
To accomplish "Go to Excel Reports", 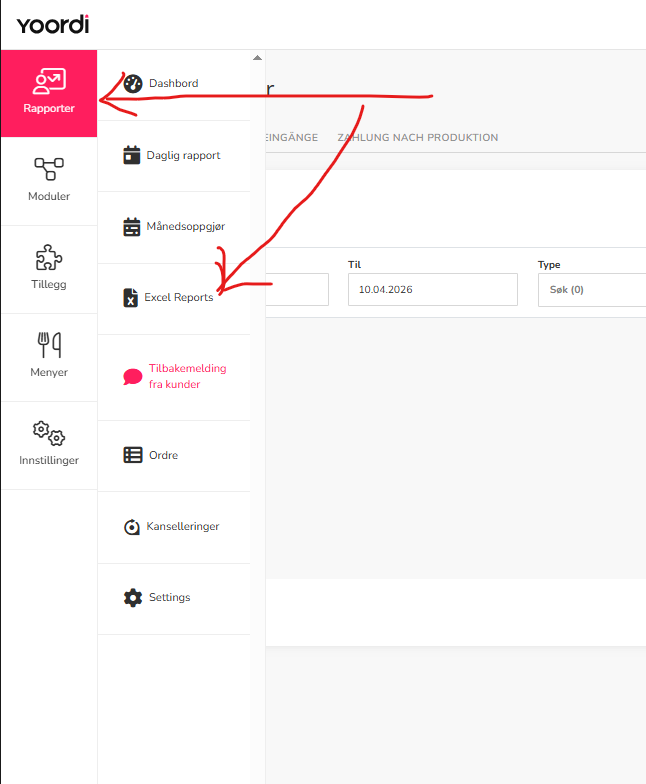I will pos(174,298).
